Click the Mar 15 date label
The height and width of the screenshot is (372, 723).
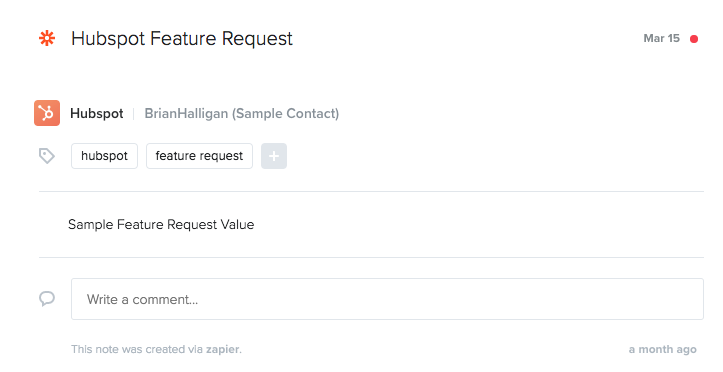coord(662,38)
